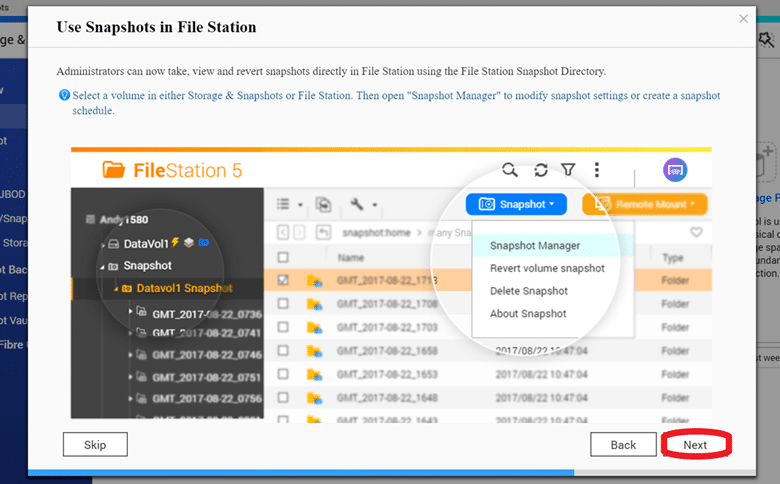Click the Back button
Image resolution: width=780 pixels, height=484 pixels.
(x=623, y=444)
